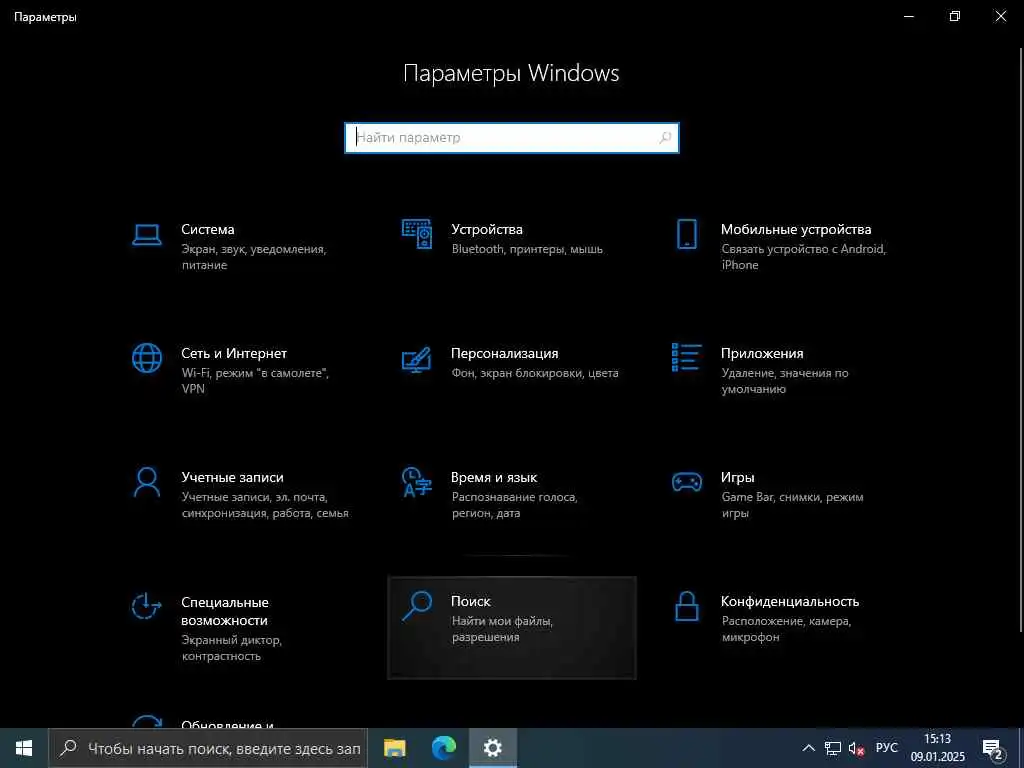Click 'Bluetooth, принтеры, мышь' description
Image resolution: width=1024 pixels, height=768 pixels.
coord(527,249)
